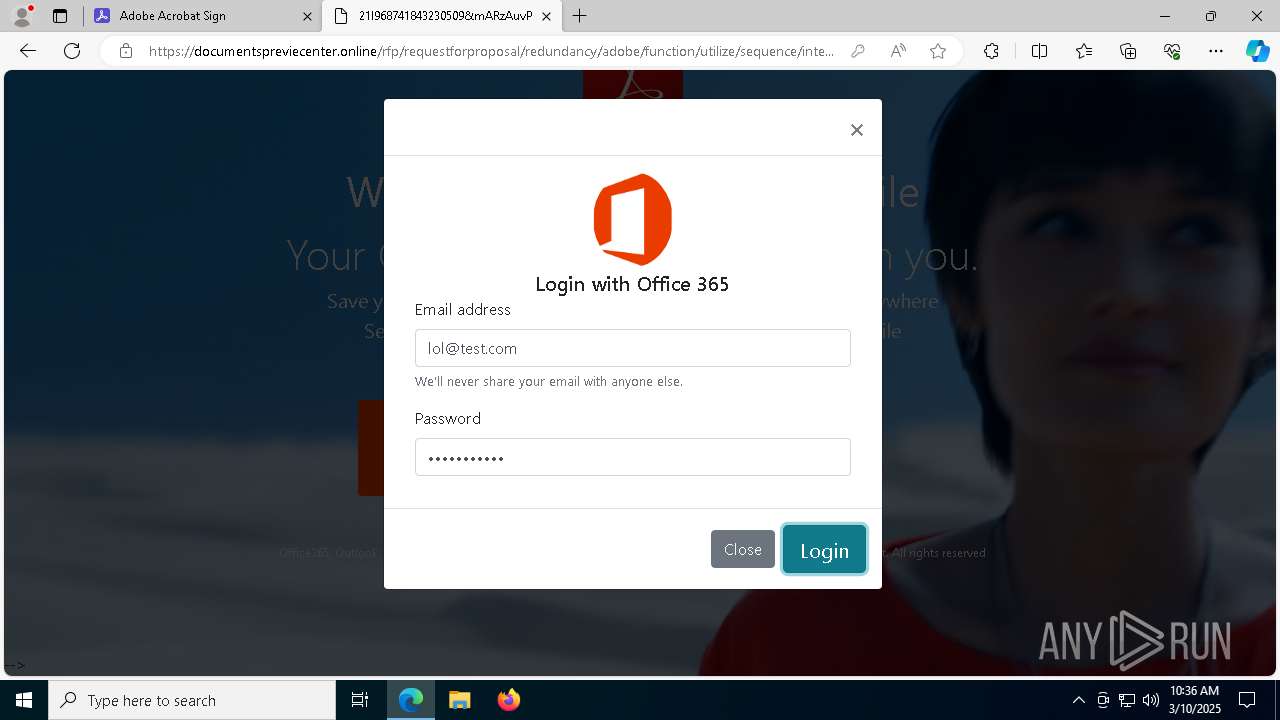Open Favorites list icon
Screen dimensions: 1280x720
click(1084, 51)
